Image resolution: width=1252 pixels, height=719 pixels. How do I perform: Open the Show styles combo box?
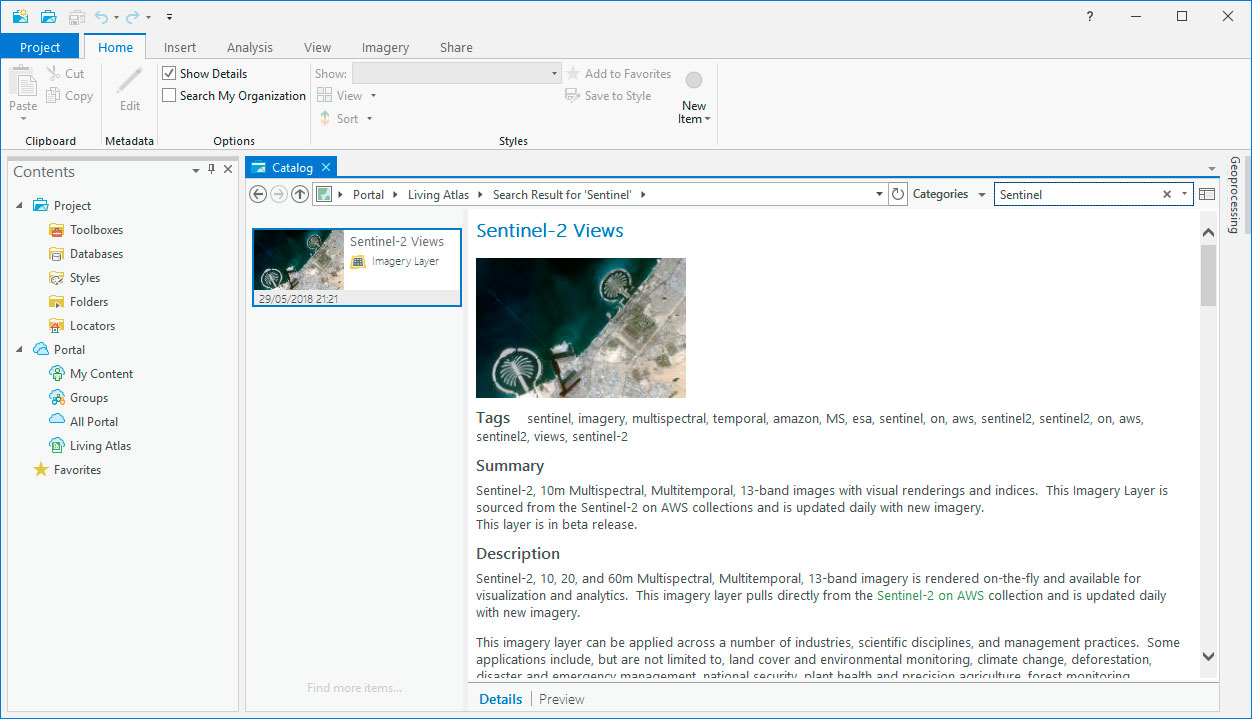tap(457, 74)
